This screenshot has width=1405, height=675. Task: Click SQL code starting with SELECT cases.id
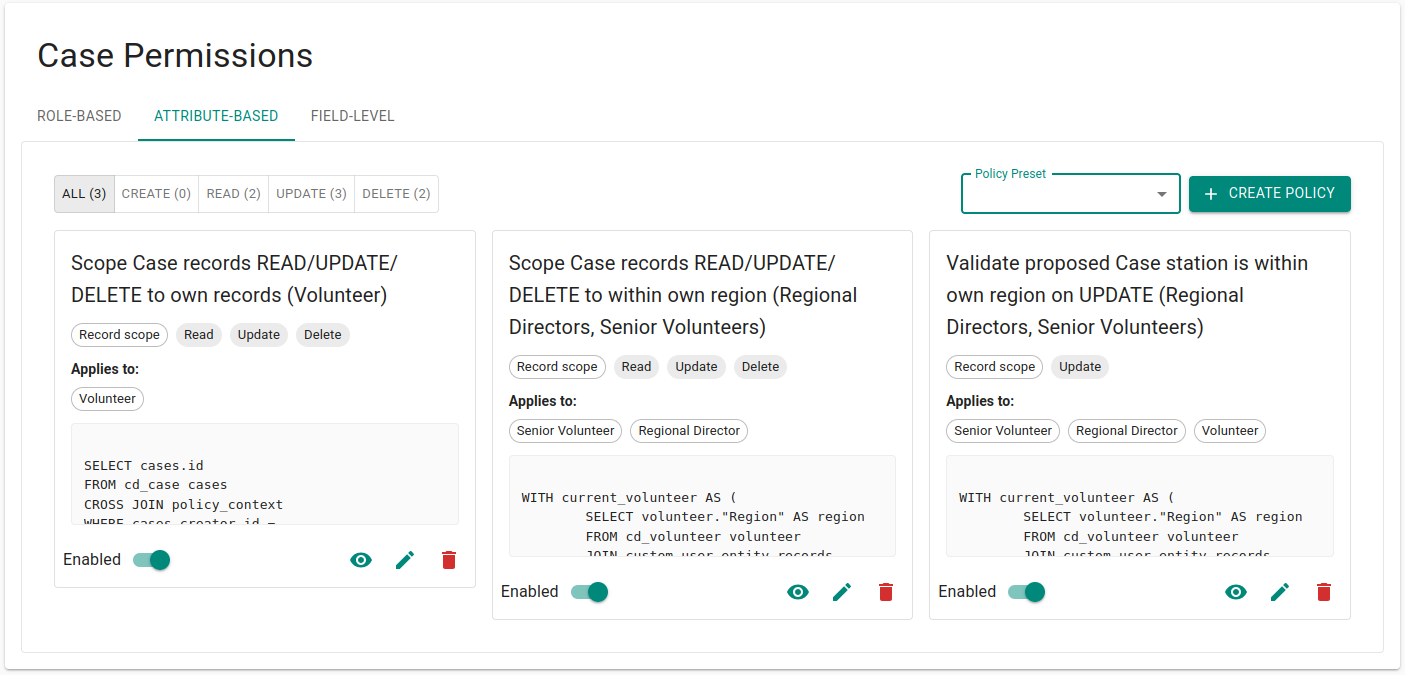click(265, 474)
